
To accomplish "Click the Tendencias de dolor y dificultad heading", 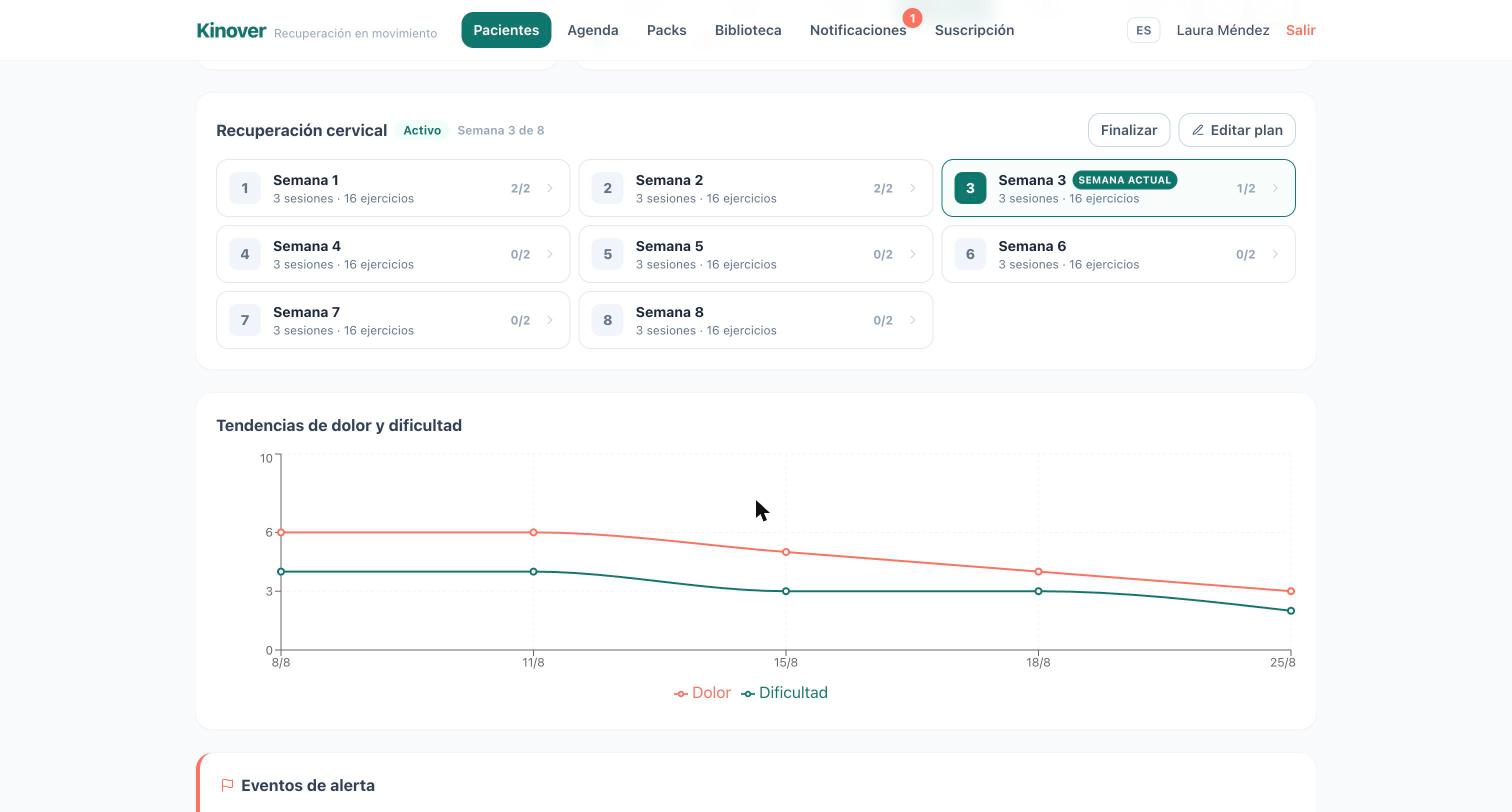I will click(339, 426).
